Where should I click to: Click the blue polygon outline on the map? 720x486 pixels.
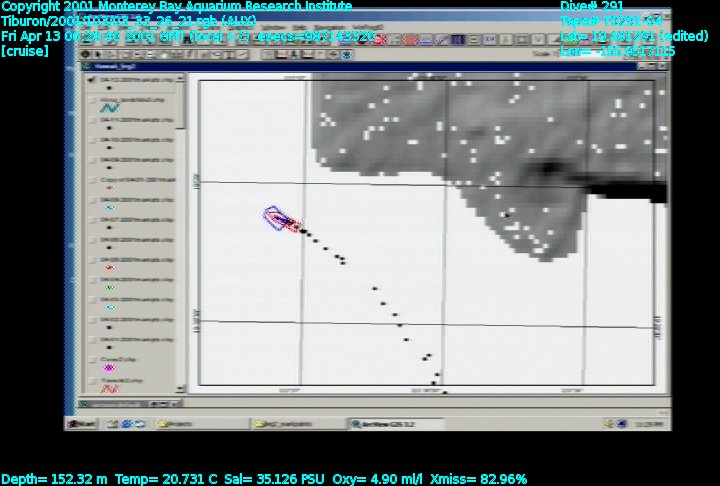[x=272, y=216]
